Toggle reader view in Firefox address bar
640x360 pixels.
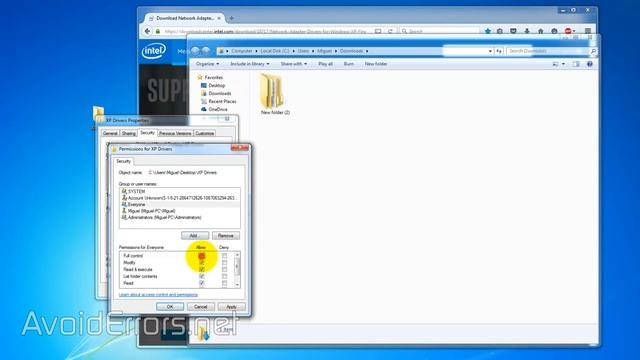[x=378, y=31]
